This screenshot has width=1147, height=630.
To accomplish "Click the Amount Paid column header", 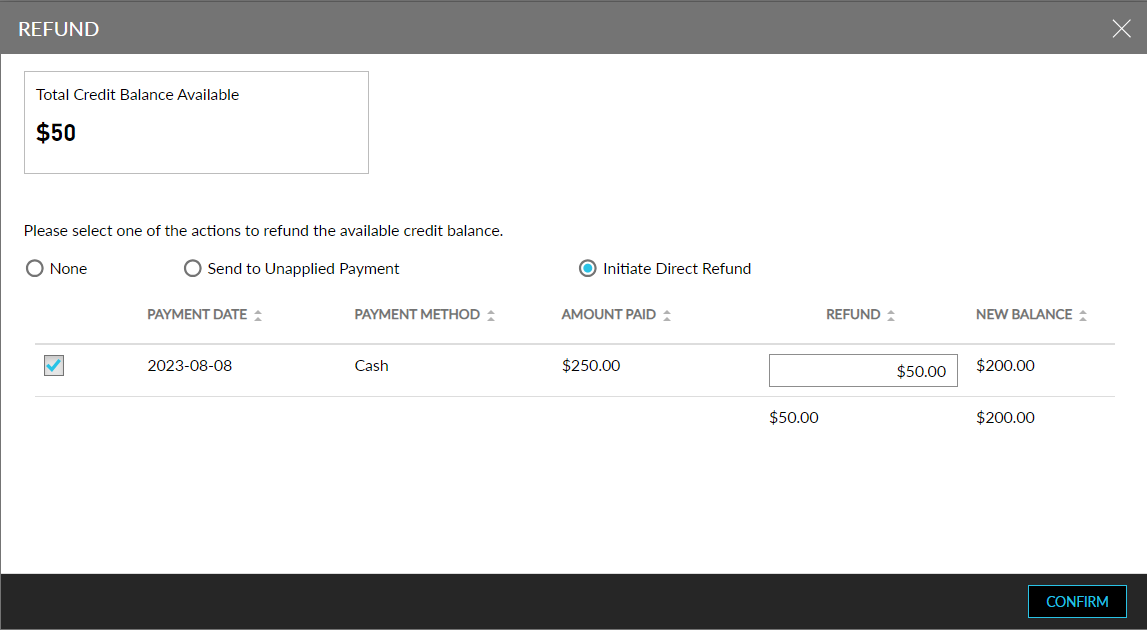I will 609,313.
